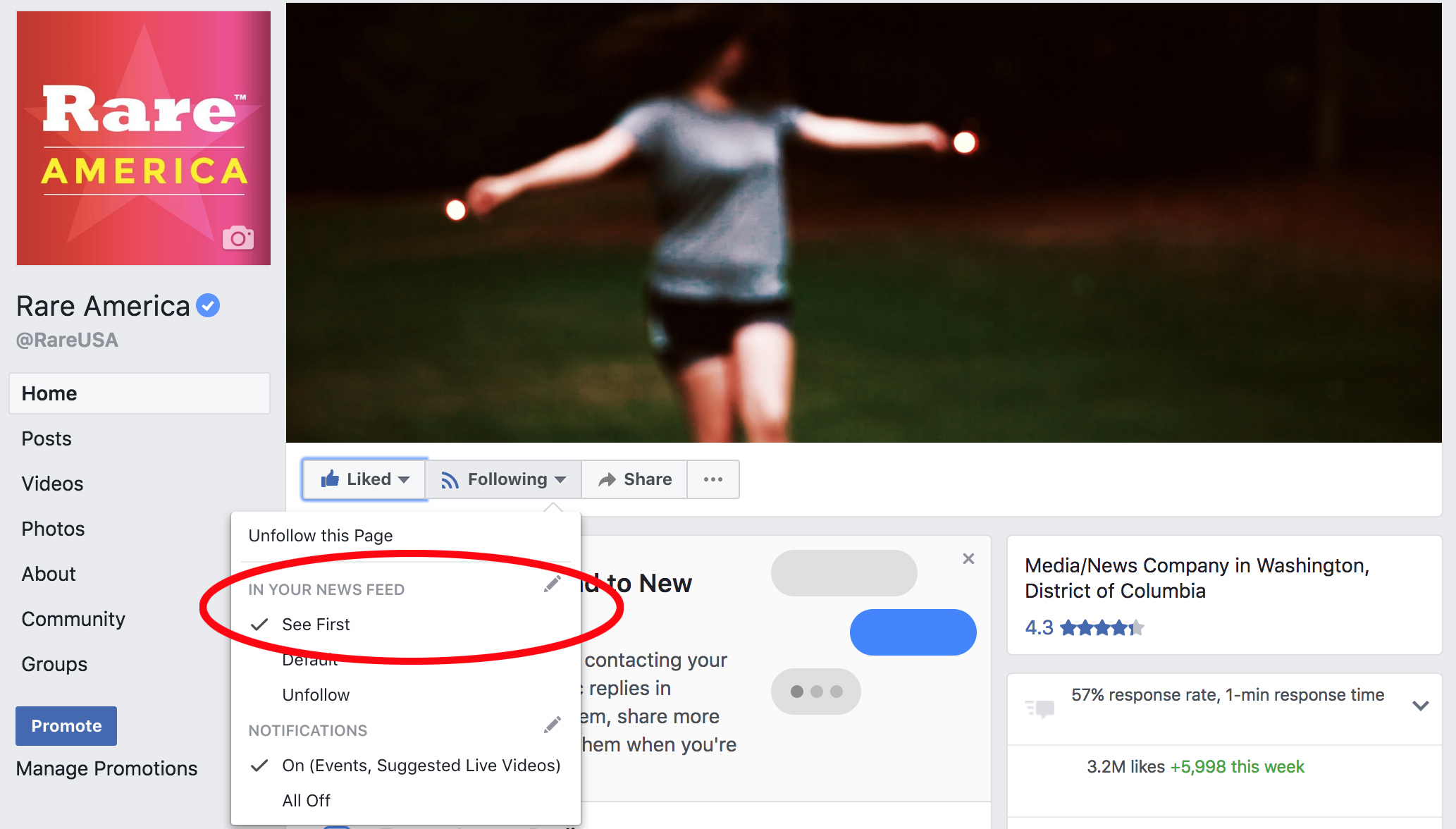Image resolution: width=1456 pixels, height=829 pixels.
Task: Edit News Feed preferences pencil icon
Action: point(553,584)
